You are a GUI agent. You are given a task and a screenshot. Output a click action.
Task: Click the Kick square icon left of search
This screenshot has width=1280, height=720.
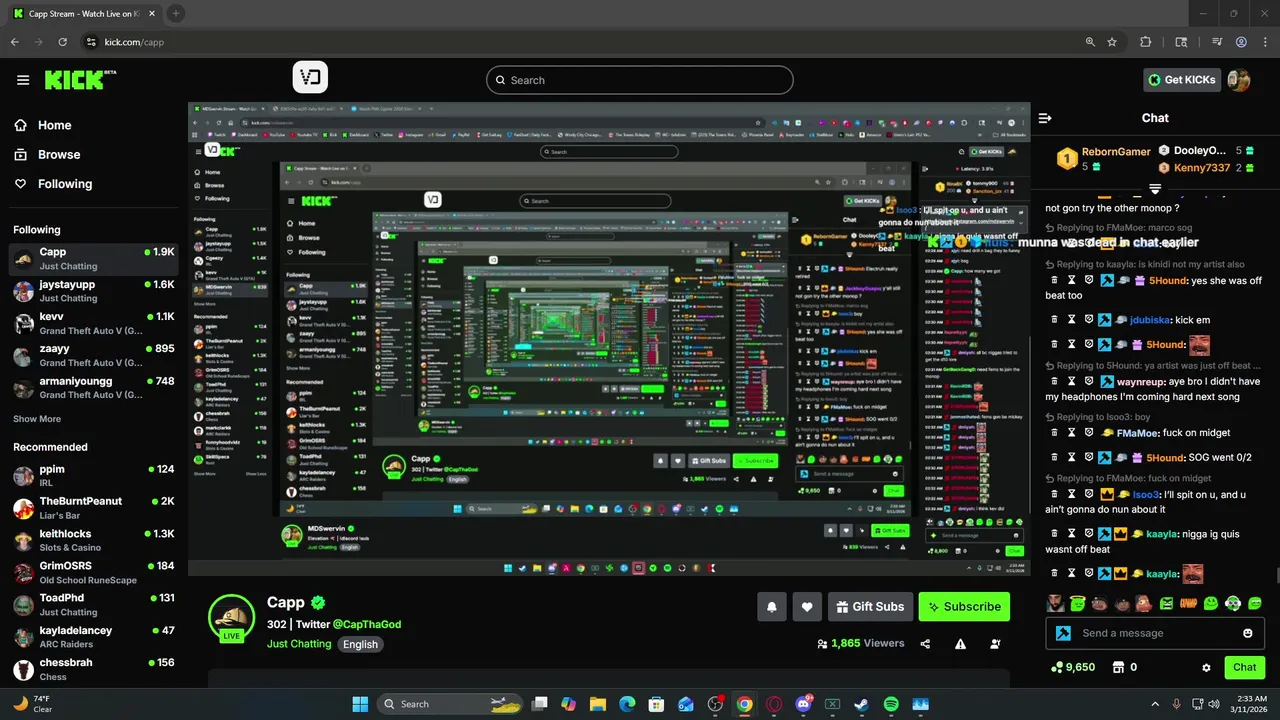coord(310,78)
